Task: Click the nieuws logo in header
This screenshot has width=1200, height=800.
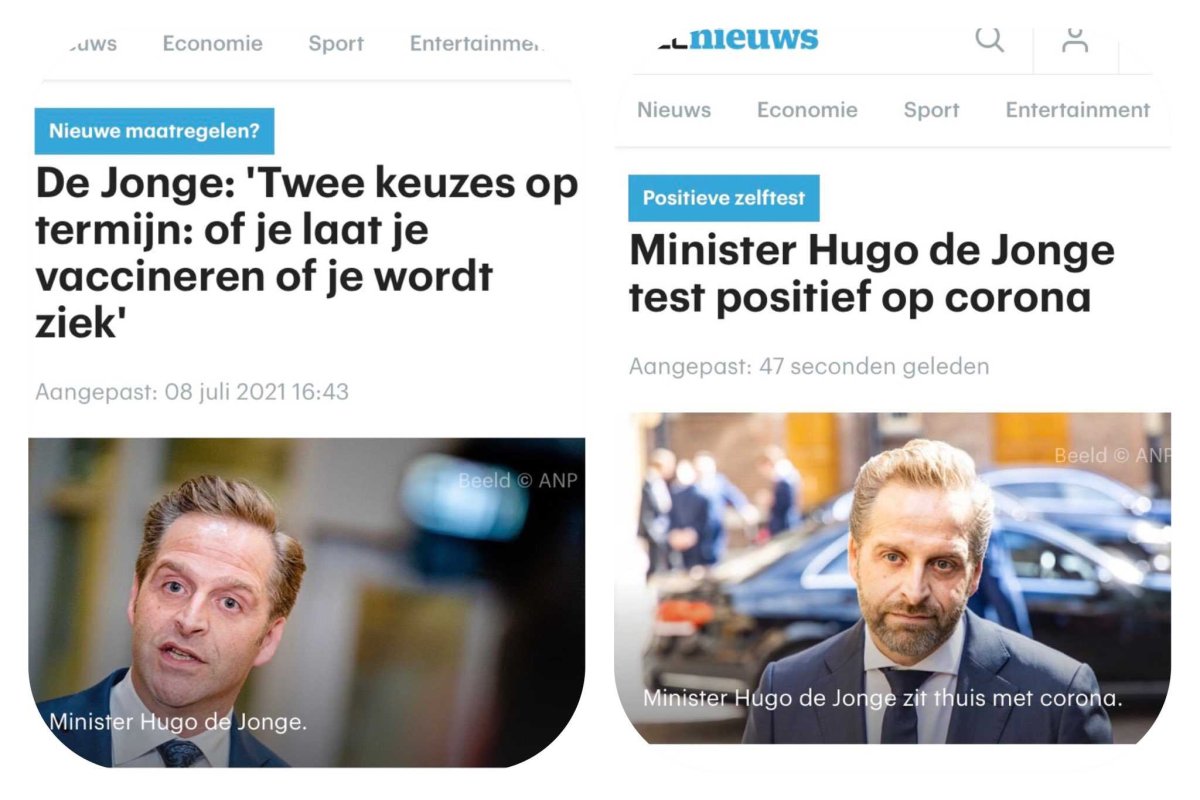Action: pyautogui.click(x=738, y=39)
